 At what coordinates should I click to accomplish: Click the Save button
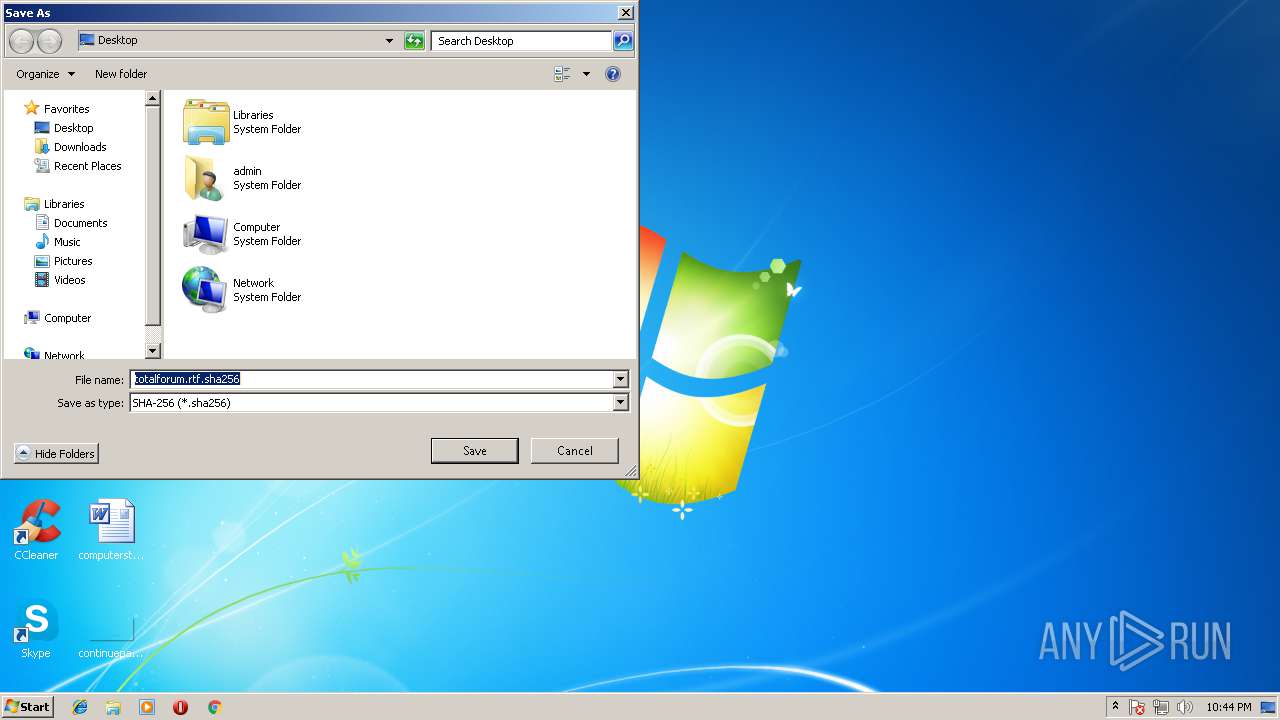[x=474, y=451]
